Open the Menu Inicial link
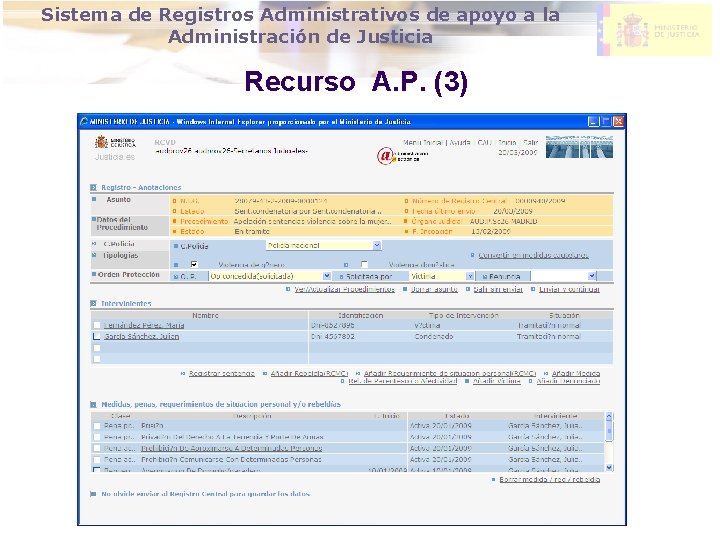720x540 pixels. pos(422,142)
